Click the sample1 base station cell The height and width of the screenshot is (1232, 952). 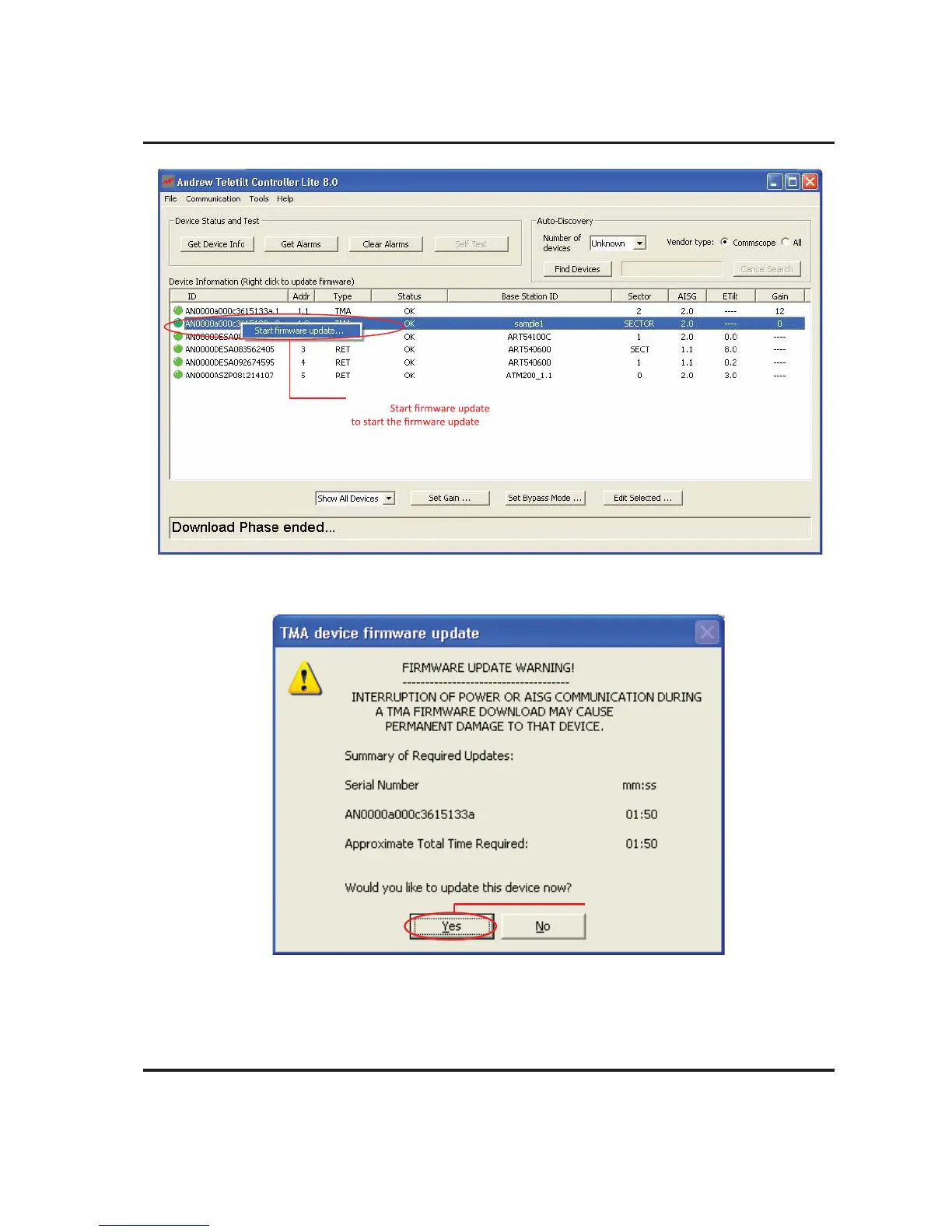click(x=529, y=324)
